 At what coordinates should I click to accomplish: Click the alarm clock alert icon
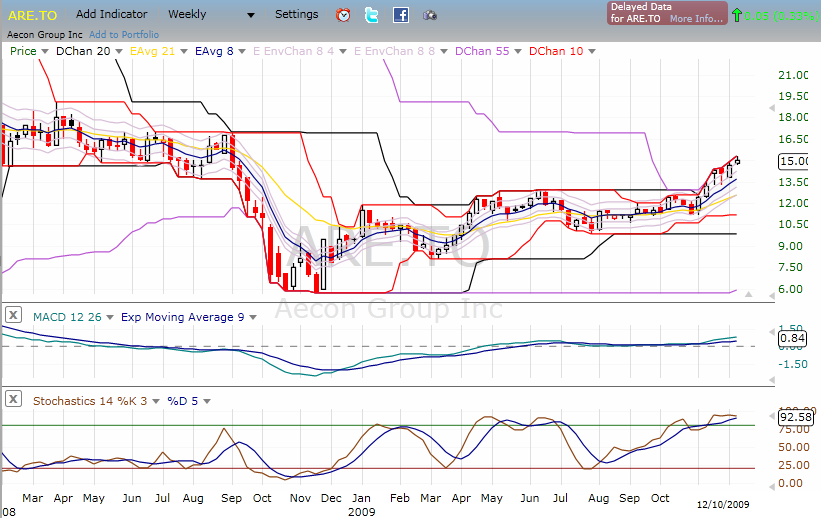click(x=343, y=15)
